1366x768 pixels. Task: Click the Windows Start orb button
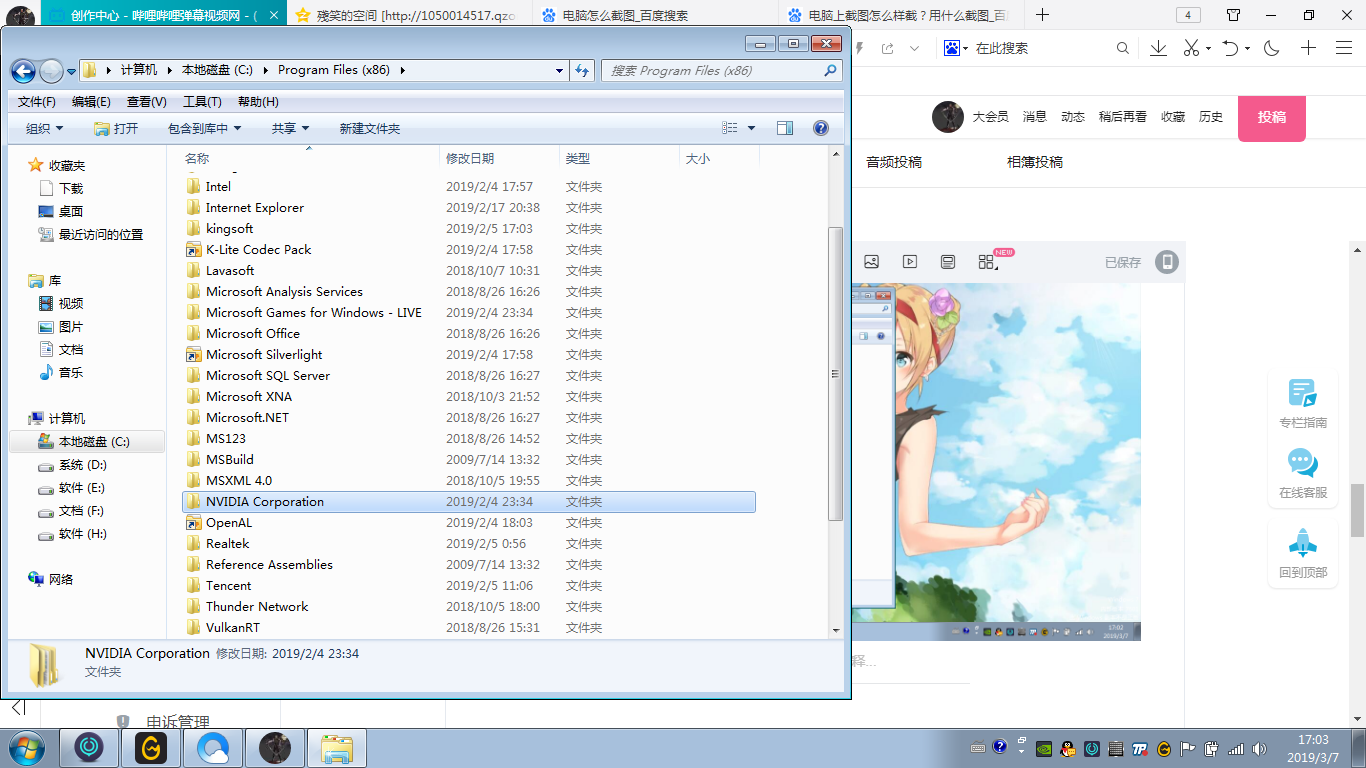pos(26,748)
